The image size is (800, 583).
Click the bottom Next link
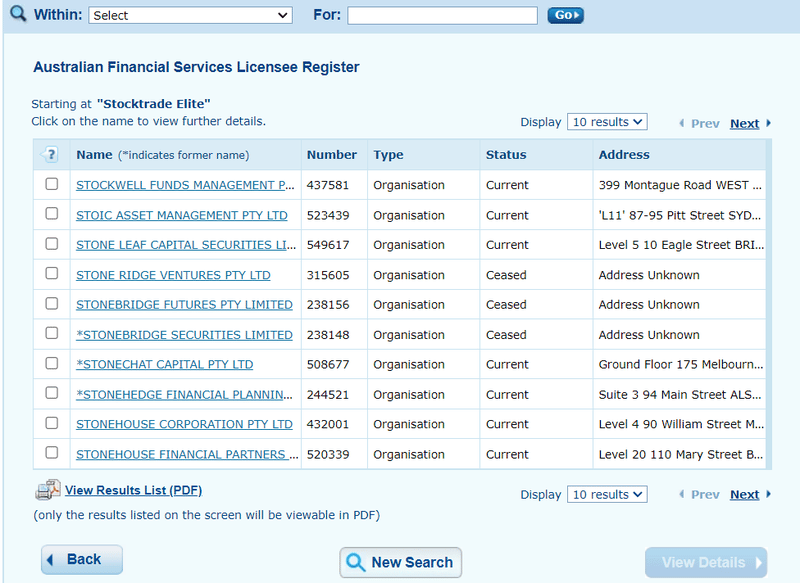(x=744, y=494)
